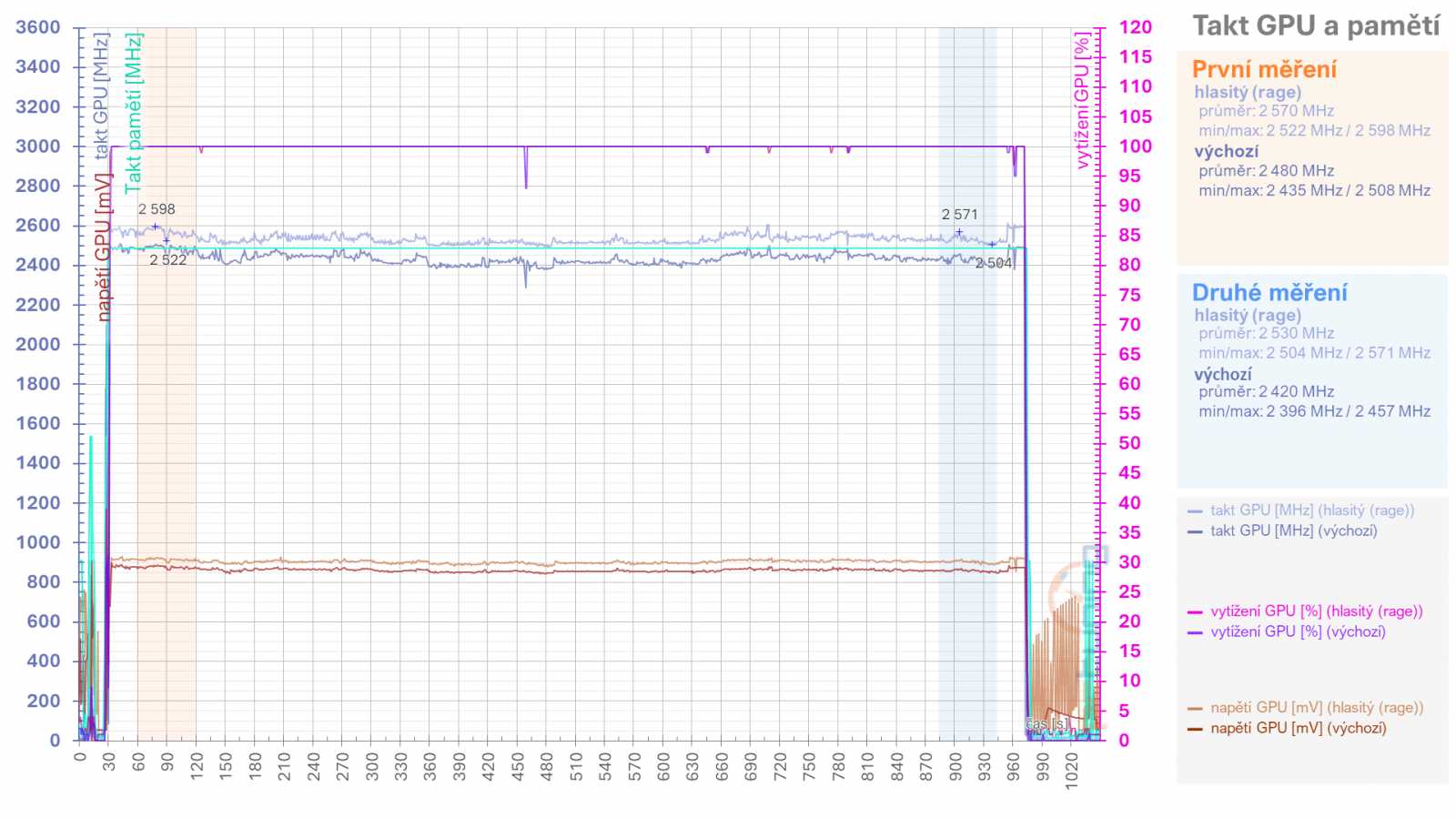This screenshot has width=1456, height=818.
Task: Click the '2 504' data label
Action: [x=993, y=263]
